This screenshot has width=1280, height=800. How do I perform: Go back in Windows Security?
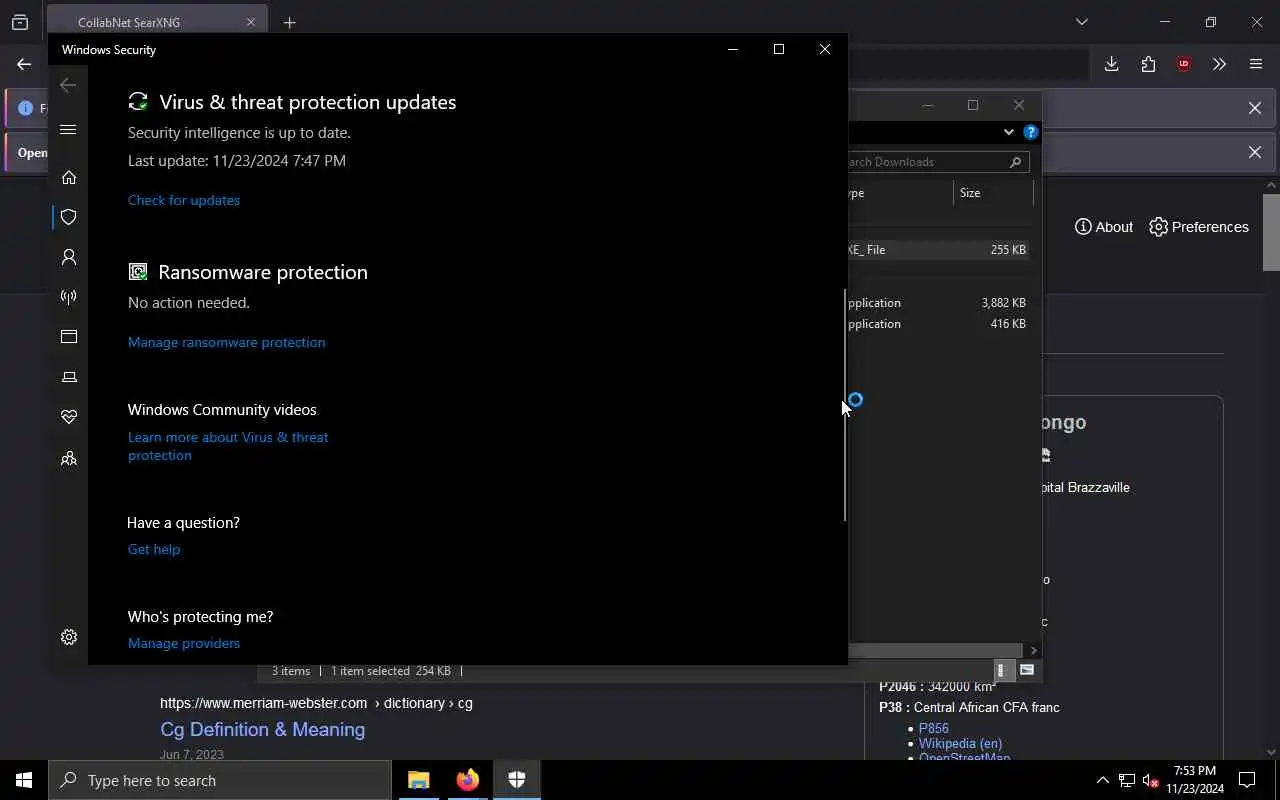pos(68,85)
